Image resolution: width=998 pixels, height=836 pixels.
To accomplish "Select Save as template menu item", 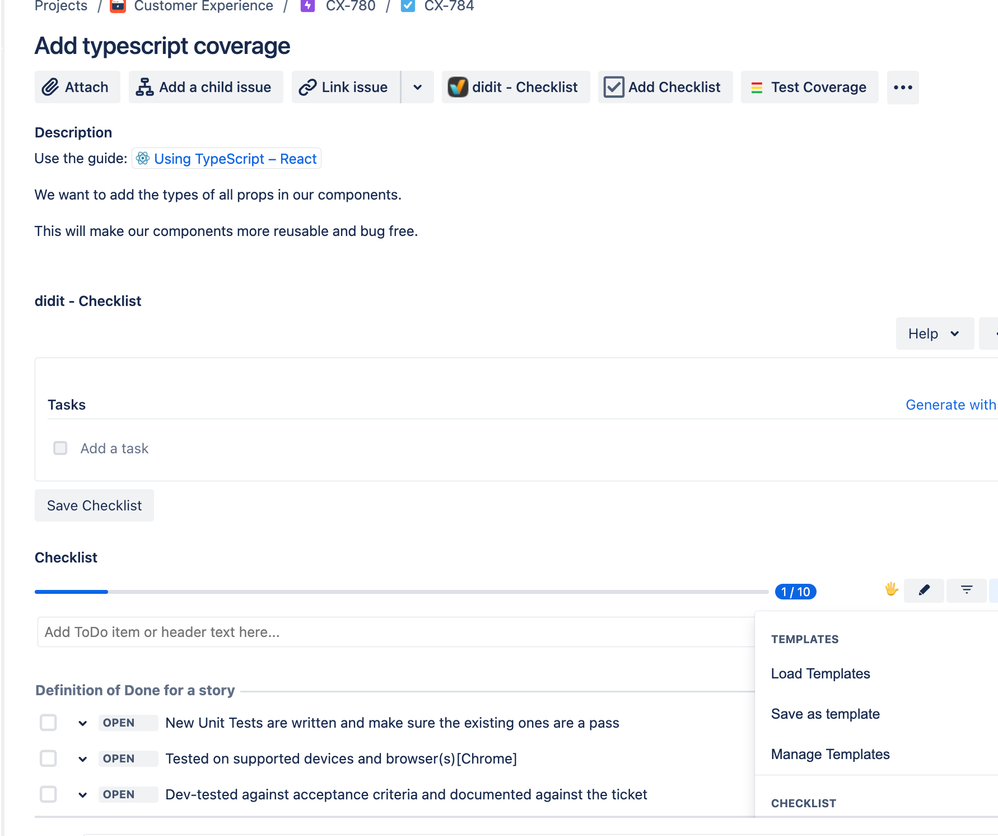I will click(x=825, y=714).
